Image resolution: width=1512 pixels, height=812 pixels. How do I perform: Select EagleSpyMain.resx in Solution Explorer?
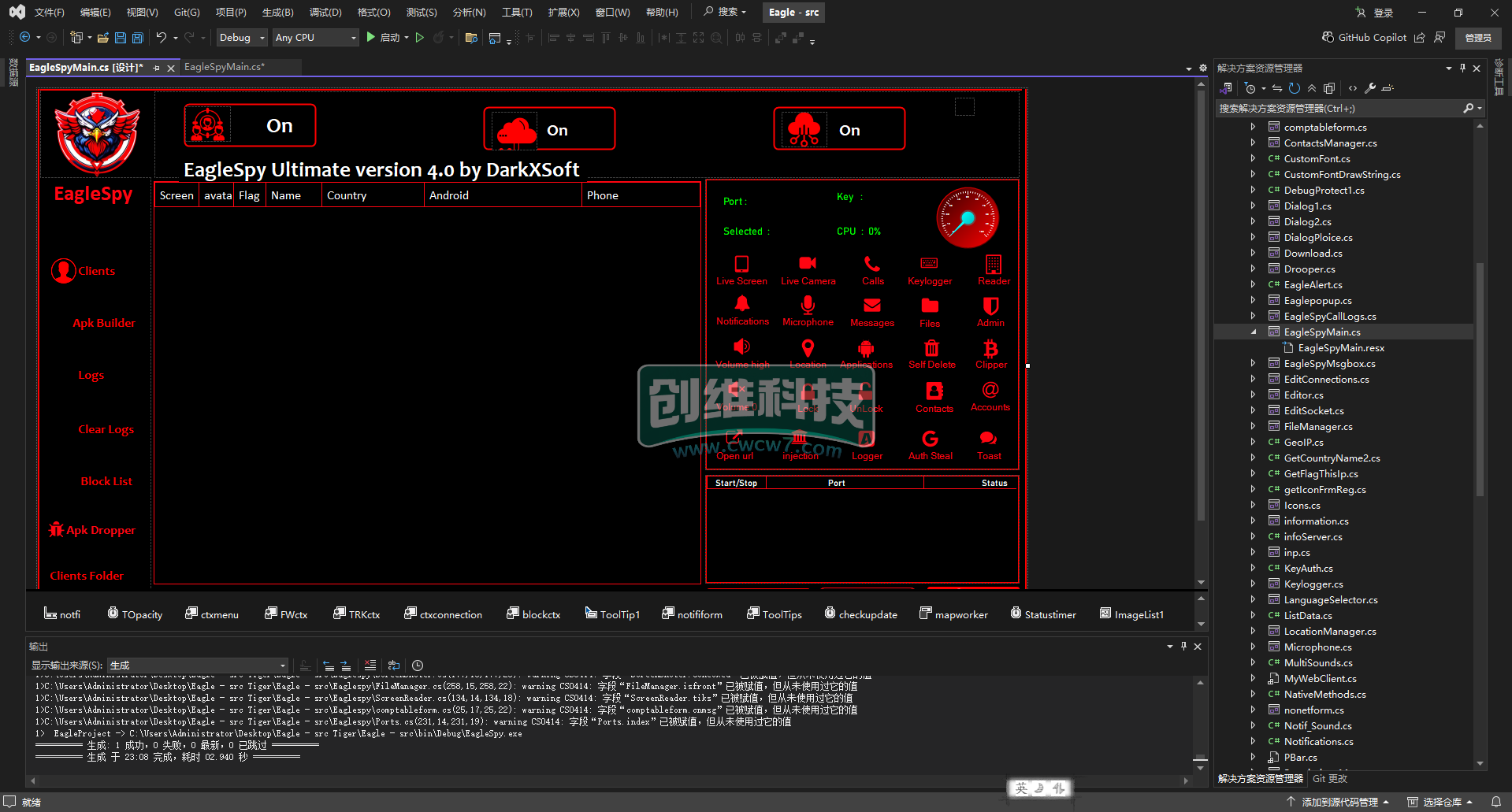(1341, 347)
